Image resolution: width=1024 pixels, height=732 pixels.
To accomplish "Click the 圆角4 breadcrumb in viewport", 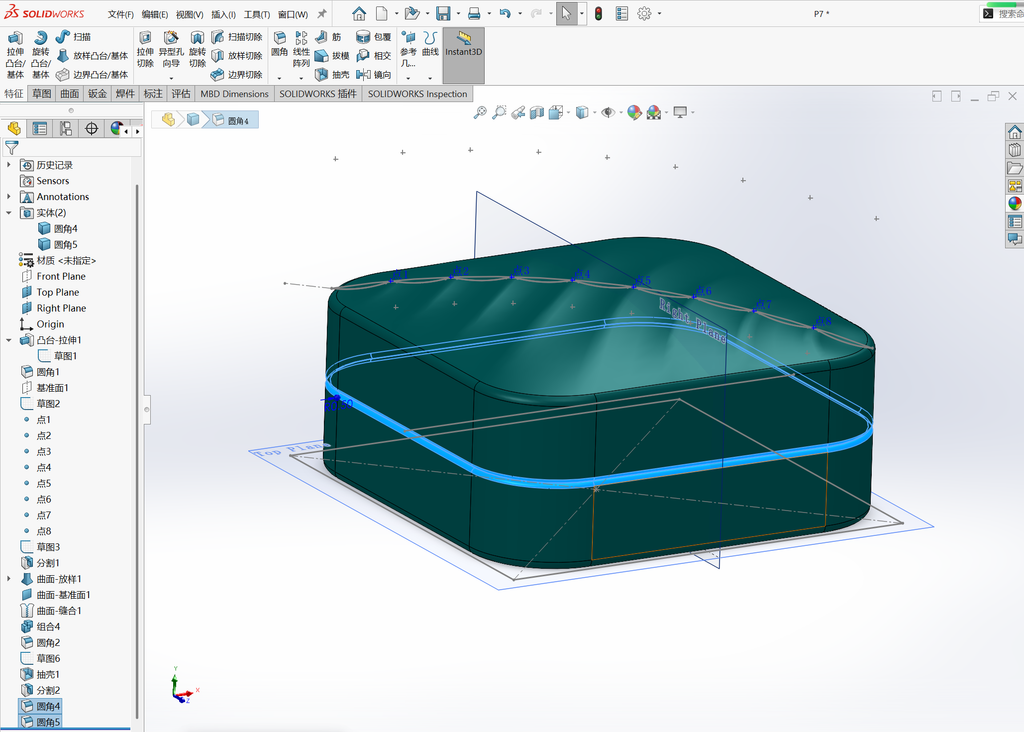I will 232,120.
